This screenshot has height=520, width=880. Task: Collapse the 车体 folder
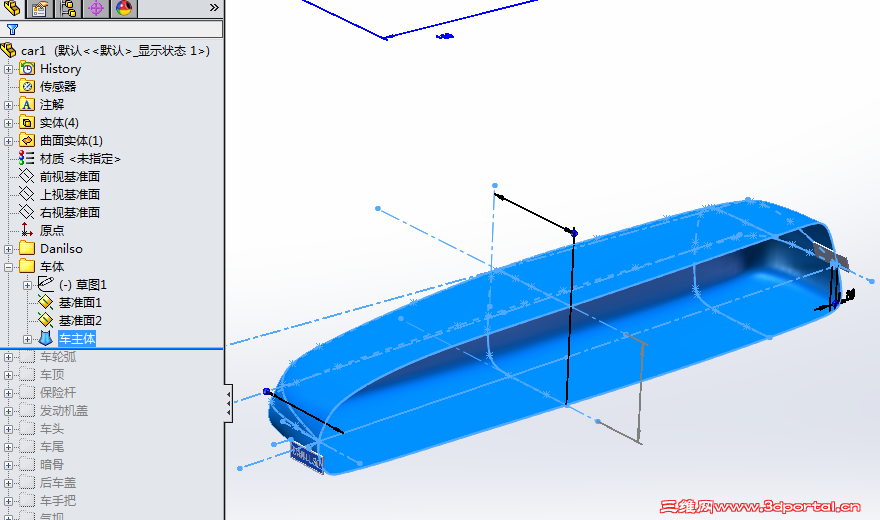tap(8, 267)
